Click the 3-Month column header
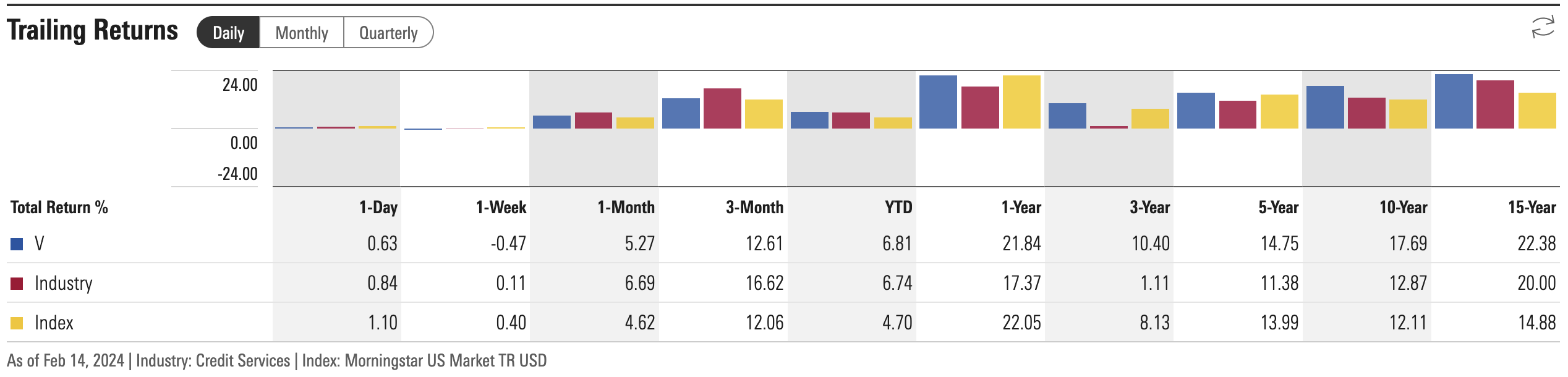Screen dimensions: 1568x377 point(754,208)
